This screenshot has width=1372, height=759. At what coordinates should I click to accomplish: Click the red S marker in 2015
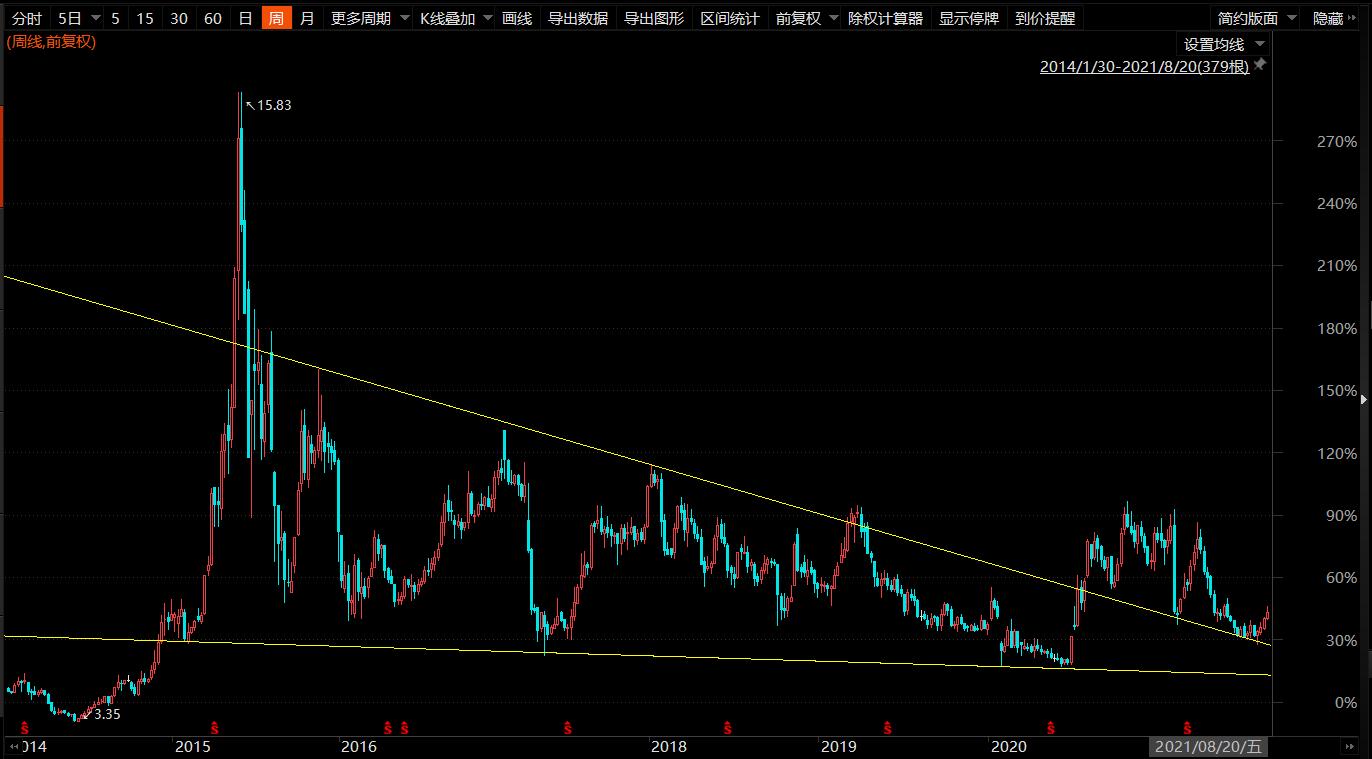215,726
